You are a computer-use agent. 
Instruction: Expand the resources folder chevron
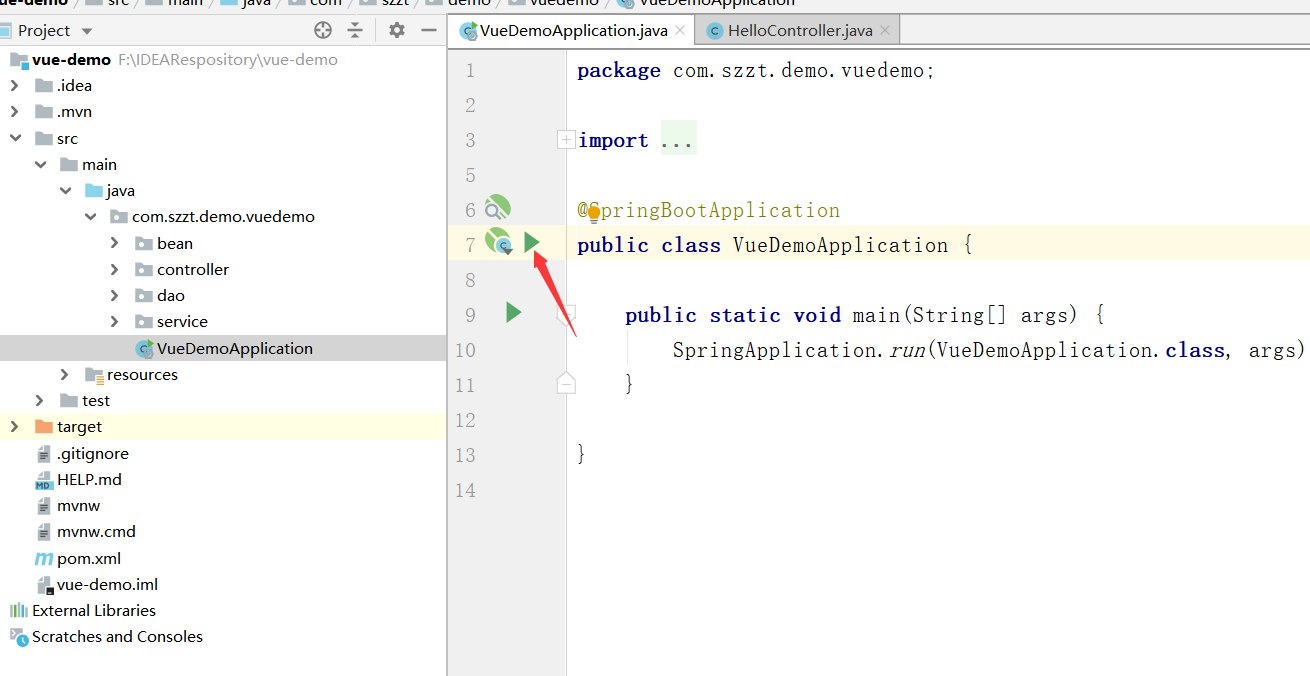[65, 375]
